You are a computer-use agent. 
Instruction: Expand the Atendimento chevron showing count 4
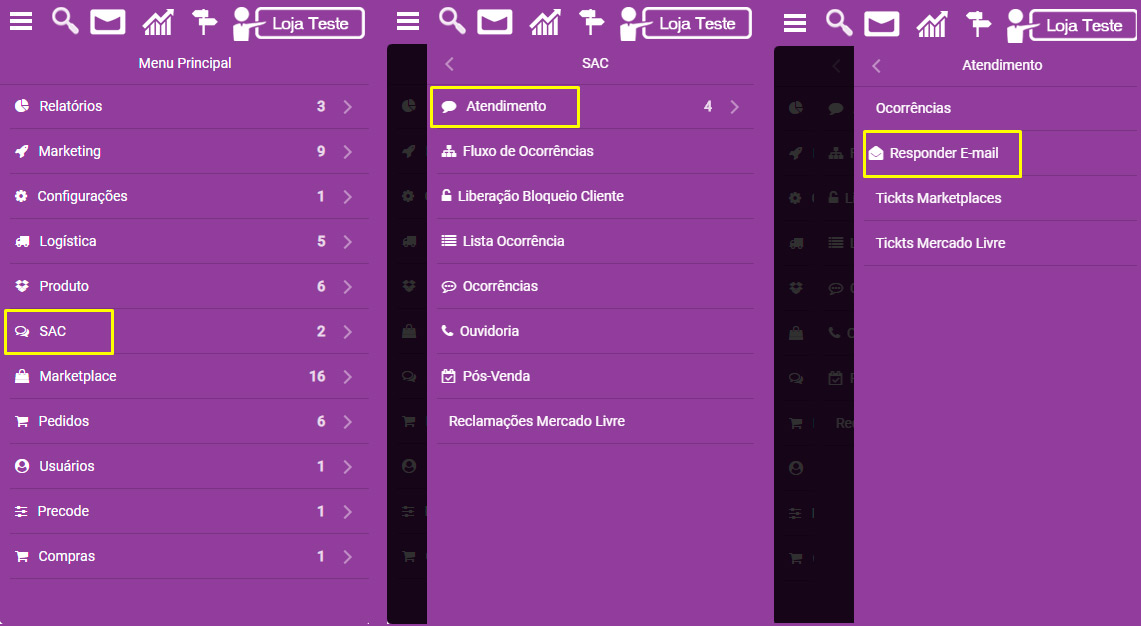(734, 107)
